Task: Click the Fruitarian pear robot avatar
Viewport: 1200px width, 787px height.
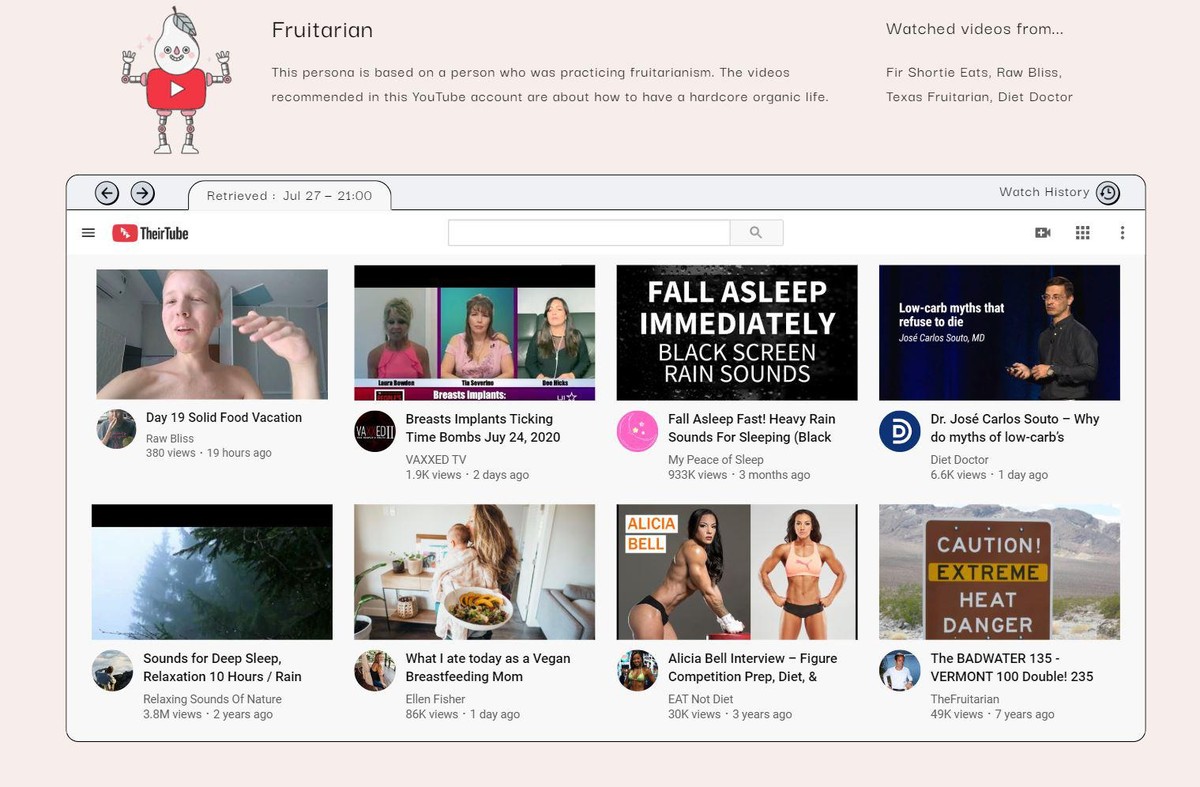Action: point(176,81)
